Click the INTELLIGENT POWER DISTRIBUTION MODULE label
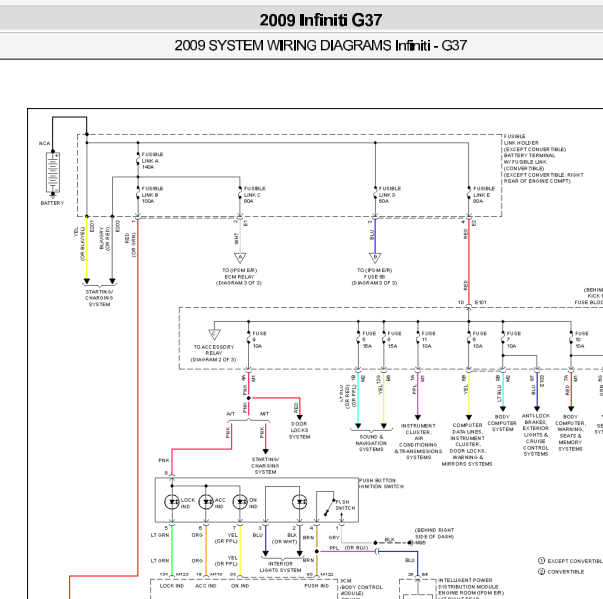Image resolution: width=603 pixels, height=599 pixels. coord(471,587)
